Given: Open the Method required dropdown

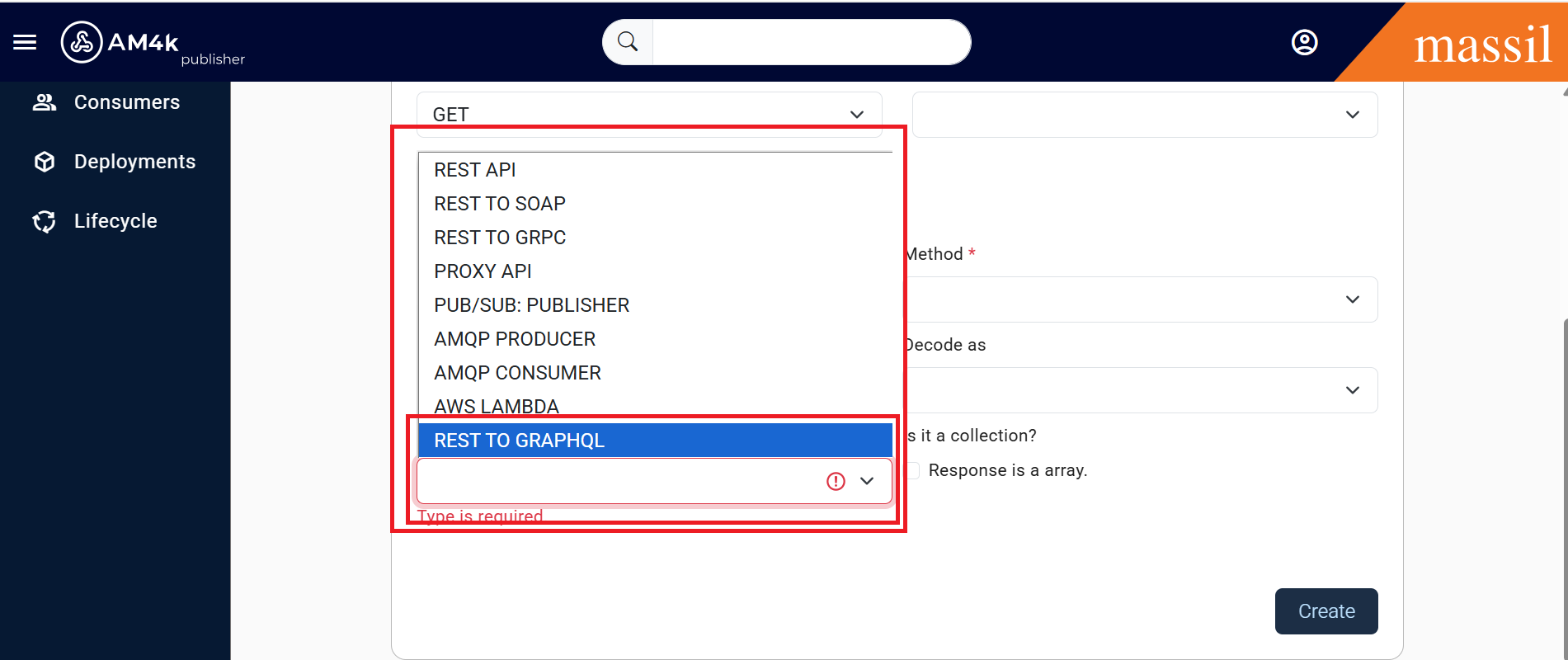Looking at the screenshot, I should click(x=1143, y=299).
